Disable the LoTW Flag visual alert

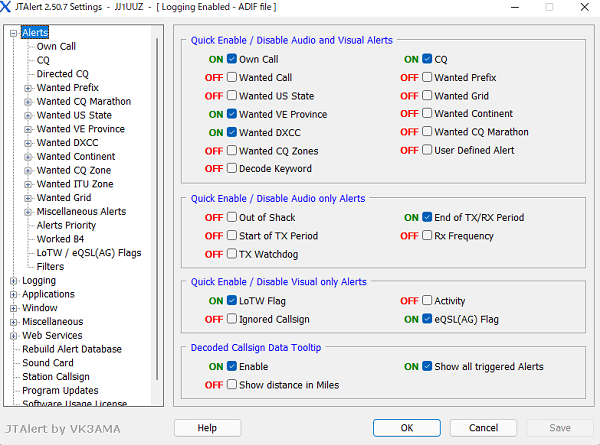232,301
